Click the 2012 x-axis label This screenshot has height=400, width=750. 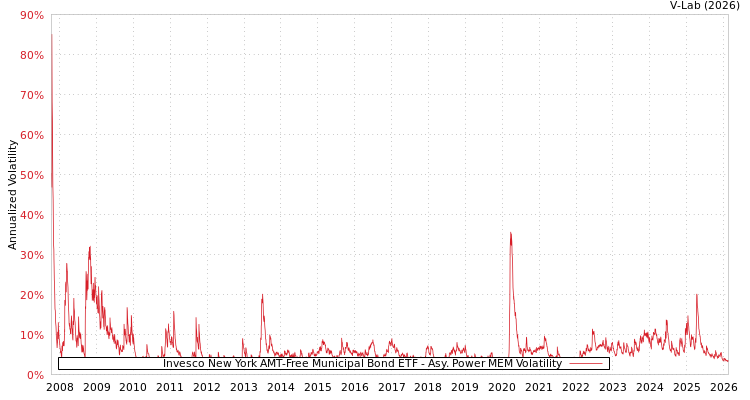coord(207,387)
